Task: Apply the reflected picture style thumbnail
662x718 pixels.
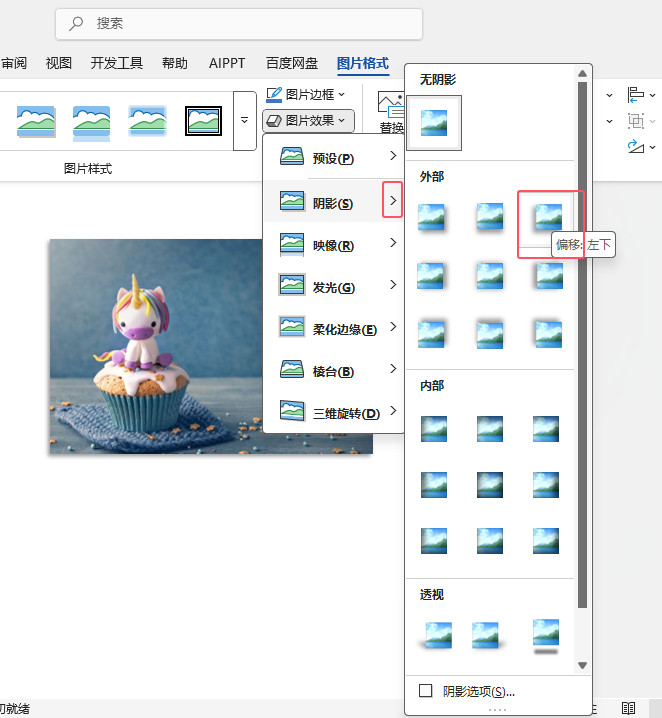Action: (92, 122)
